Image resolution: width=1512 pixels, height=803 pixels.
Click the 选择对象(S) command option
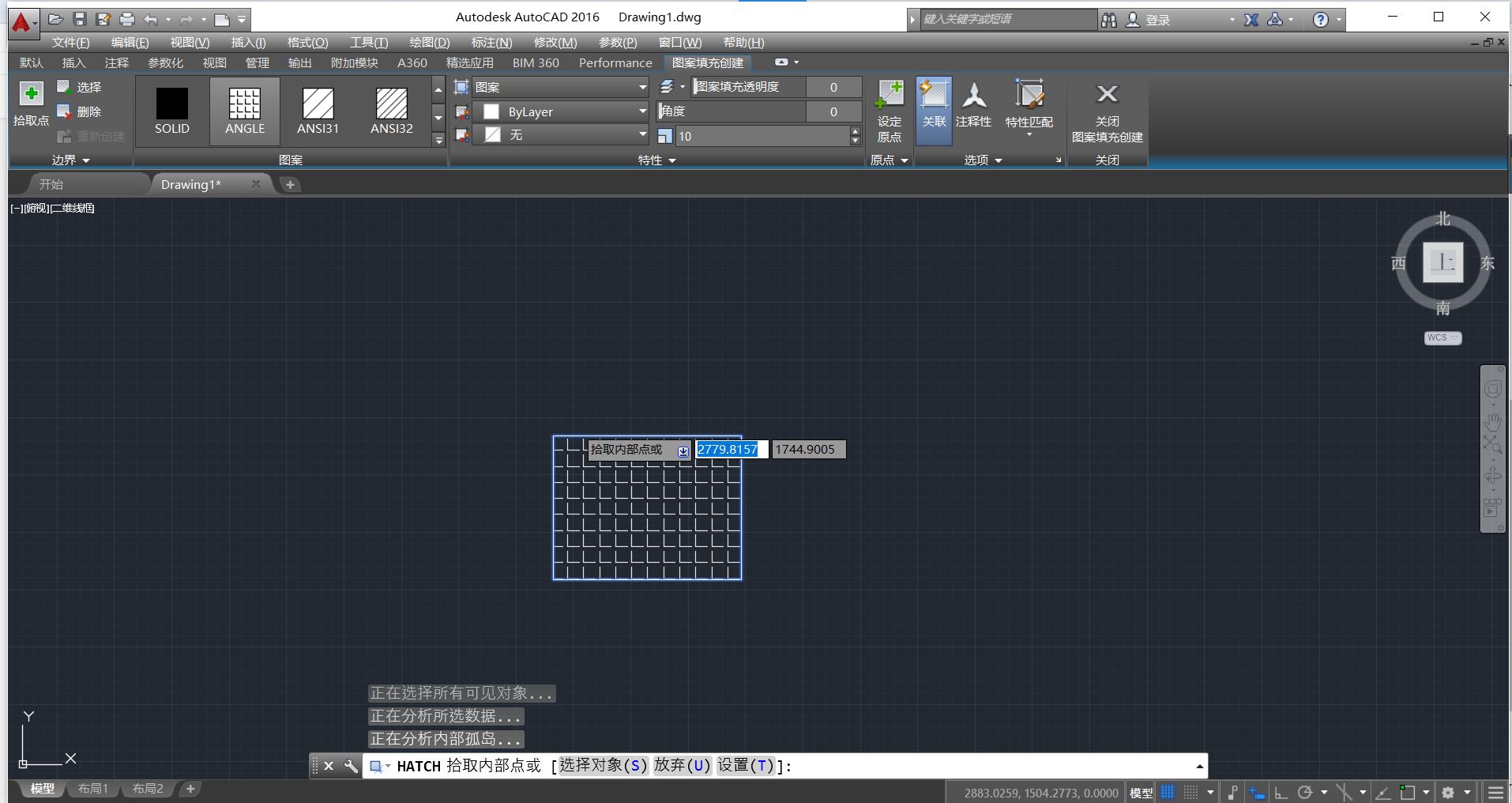pos(603,765)
